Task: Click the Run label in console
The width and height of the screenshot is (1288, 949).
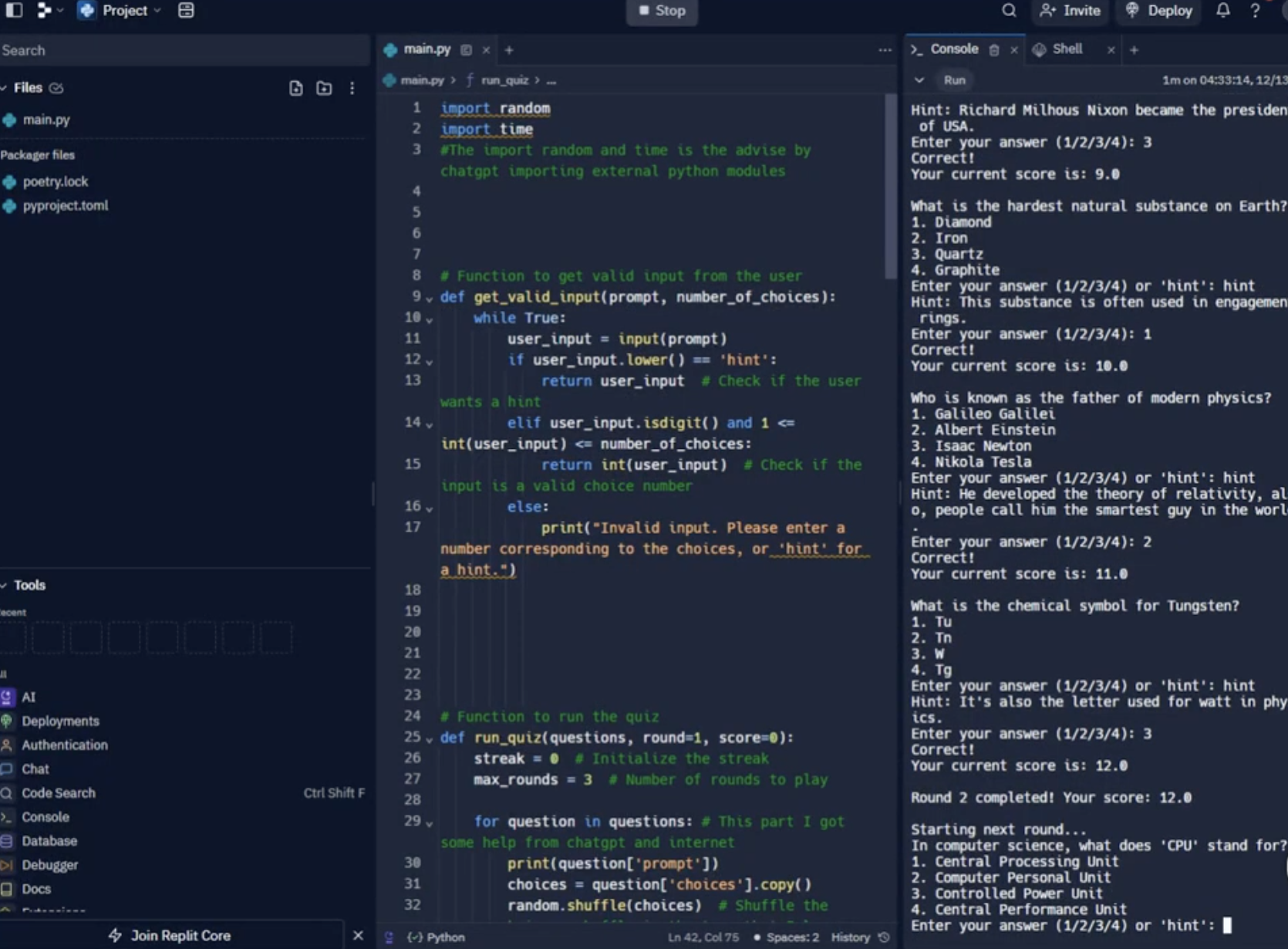Action: (x=954, y=80)
